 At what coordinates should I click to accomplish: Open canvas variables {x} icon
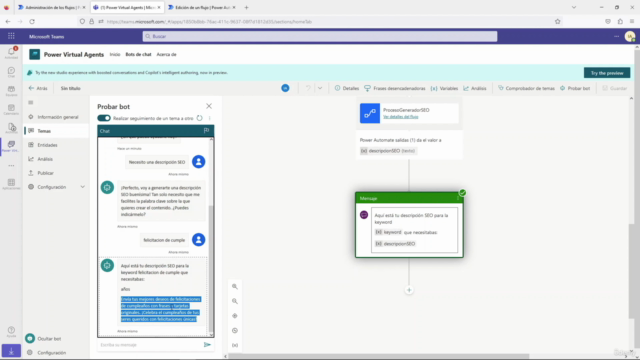235,345
